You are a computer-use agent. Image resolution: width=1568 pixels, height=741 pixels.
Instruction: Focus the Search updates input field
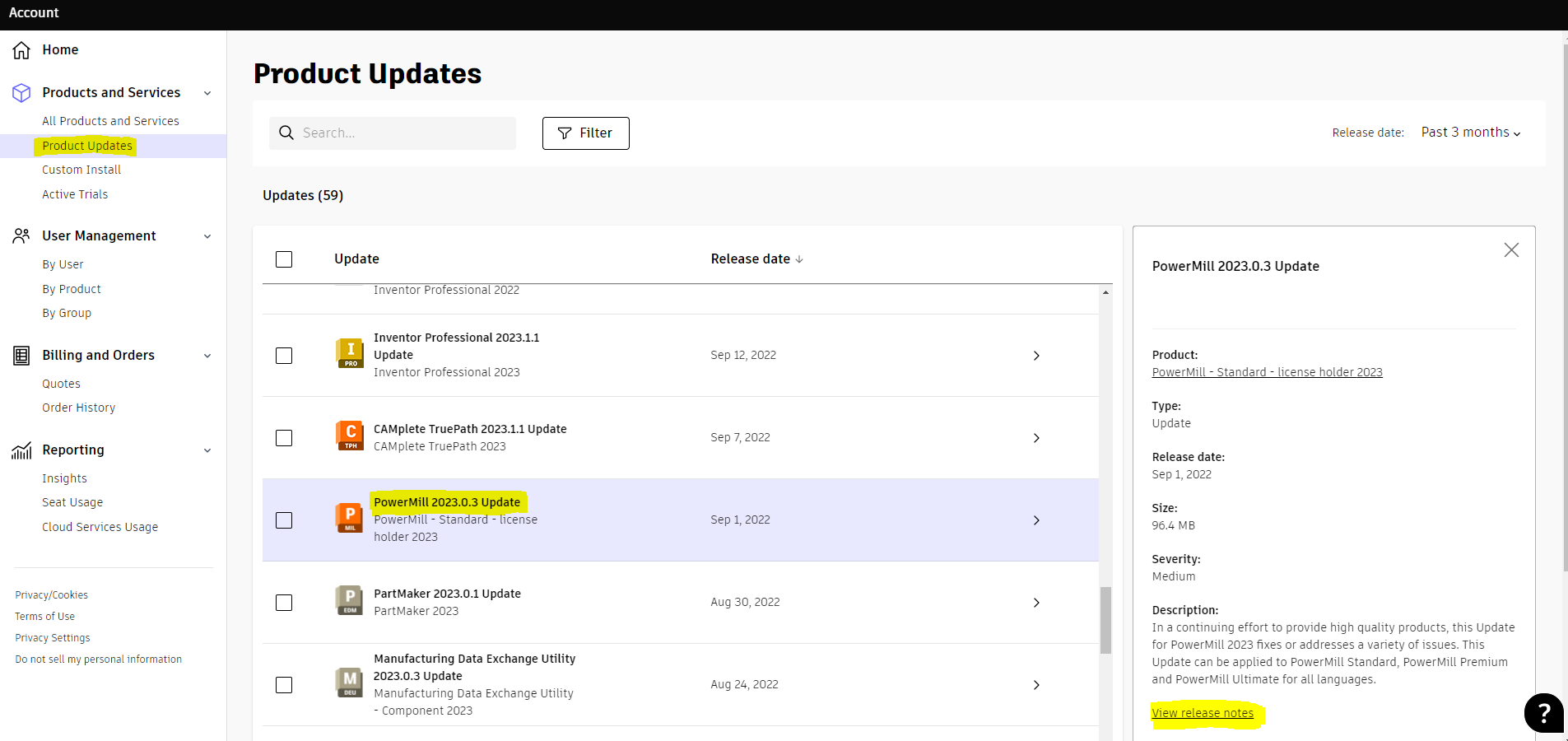(393, 133)
